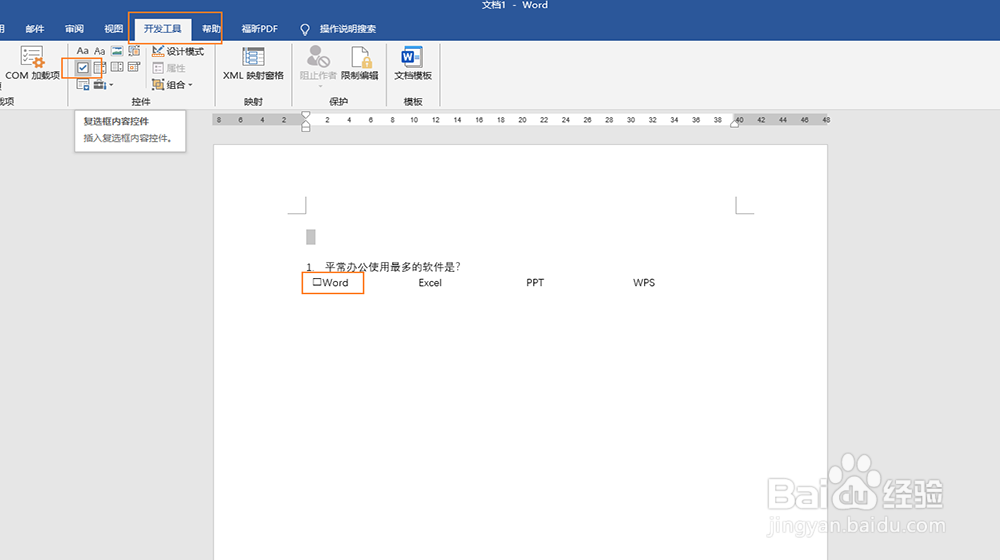Insert a drop-down list content control
Image resolution: width=1000 pixels, height=560 pixels.
(117, 66)
